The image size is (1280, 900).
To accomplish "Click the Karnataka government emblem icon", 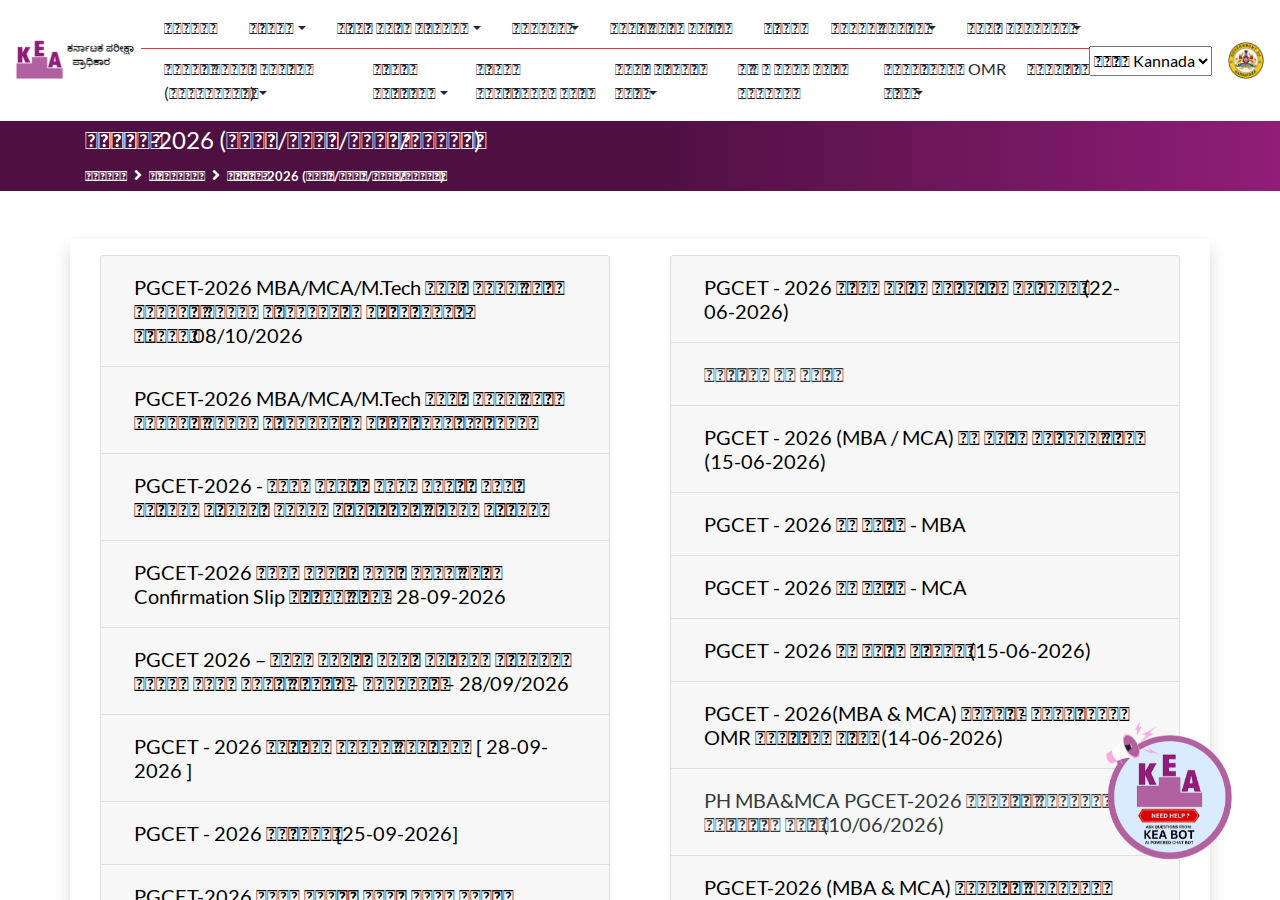I will click(1245, 60).
